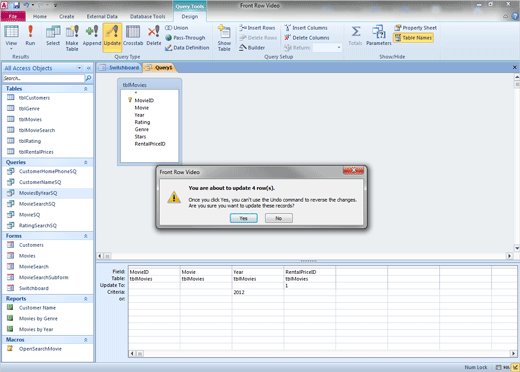Screen dimensions: 520x372
Task: Click the View icon in Results group
Action: [11, 36]
